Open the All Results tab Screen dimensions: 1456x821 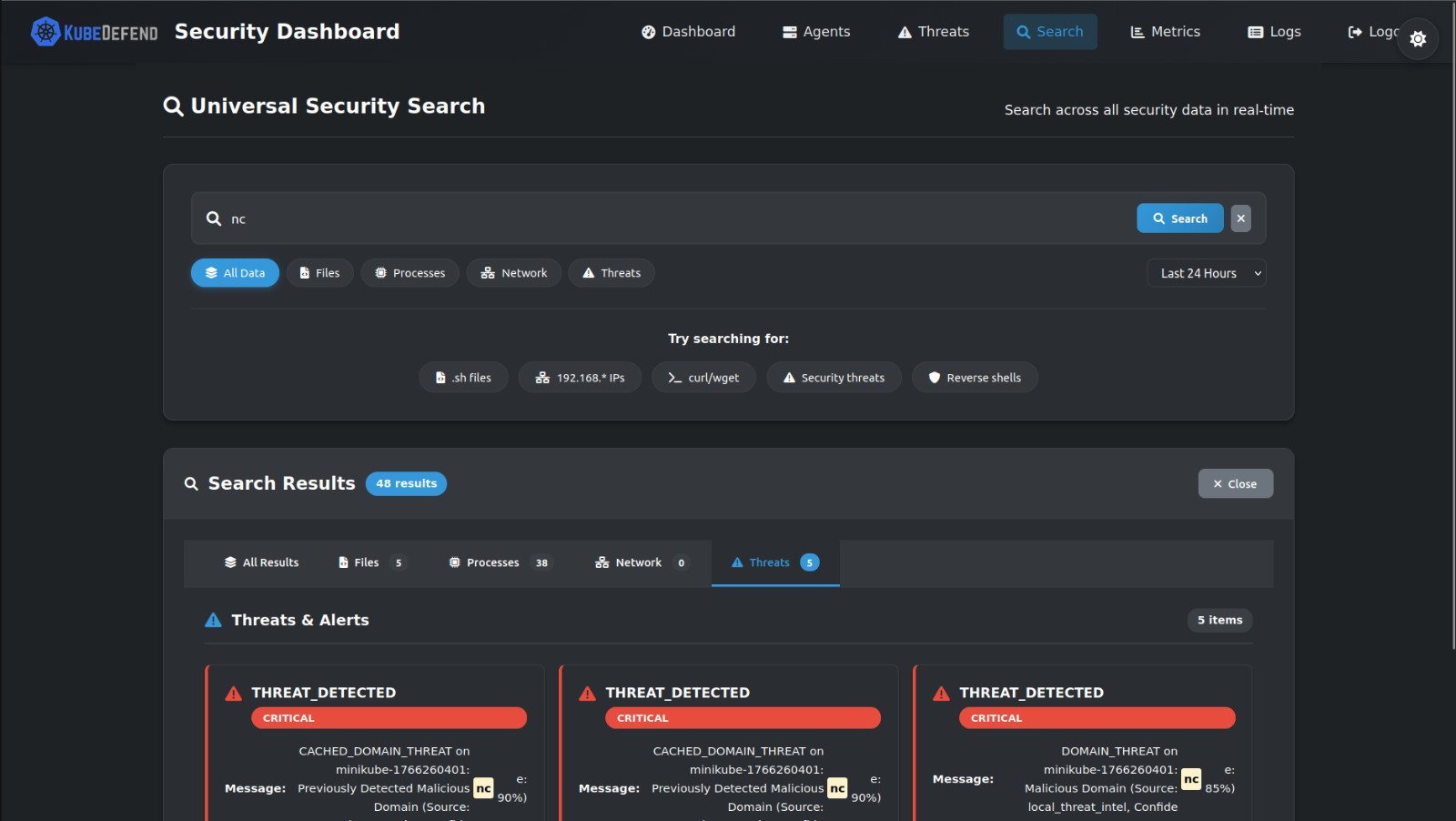coord(261,563)
